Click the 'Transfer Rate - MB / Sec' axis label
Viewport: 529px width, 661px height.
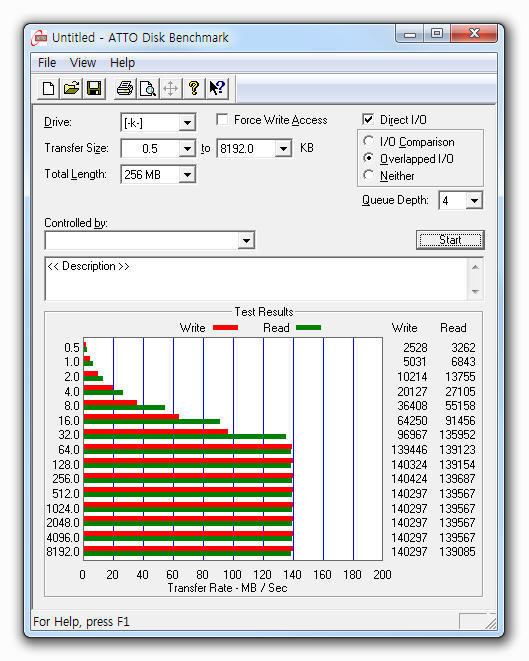point(227,588)
